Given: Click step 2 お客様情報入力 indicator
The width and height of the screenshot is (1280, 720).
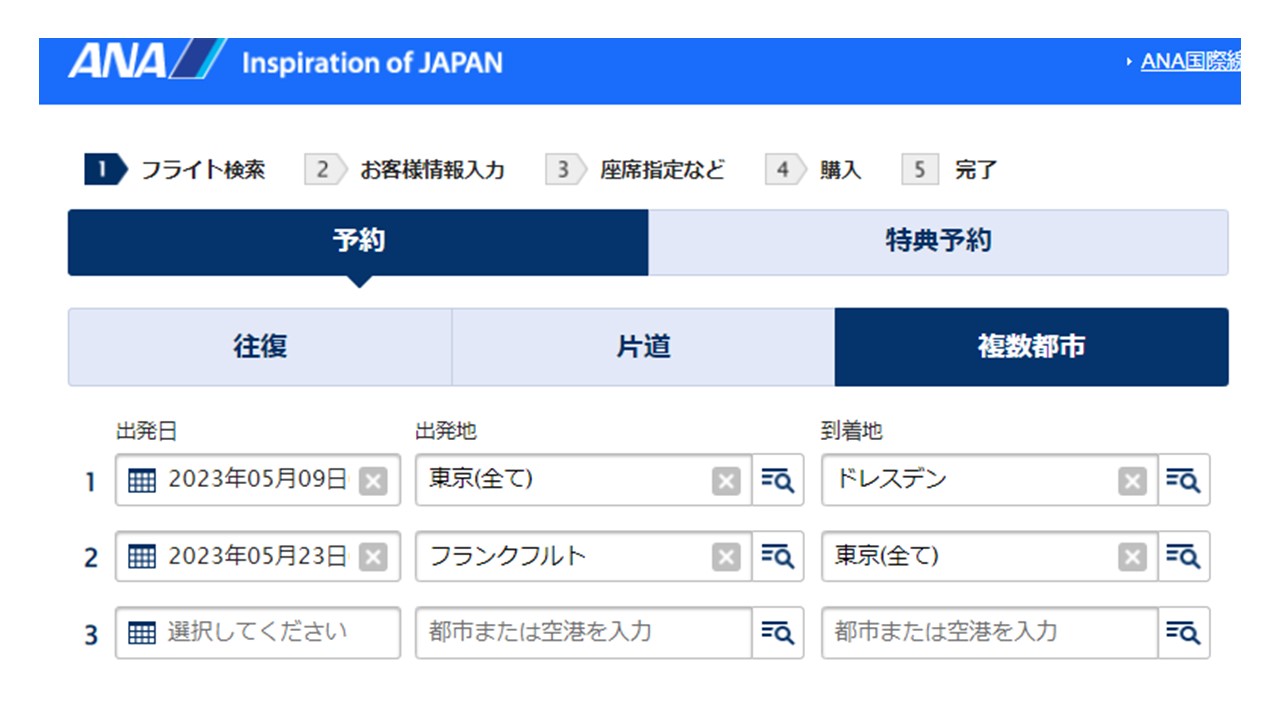Looking at the screenshot, I should pos(405,170).
